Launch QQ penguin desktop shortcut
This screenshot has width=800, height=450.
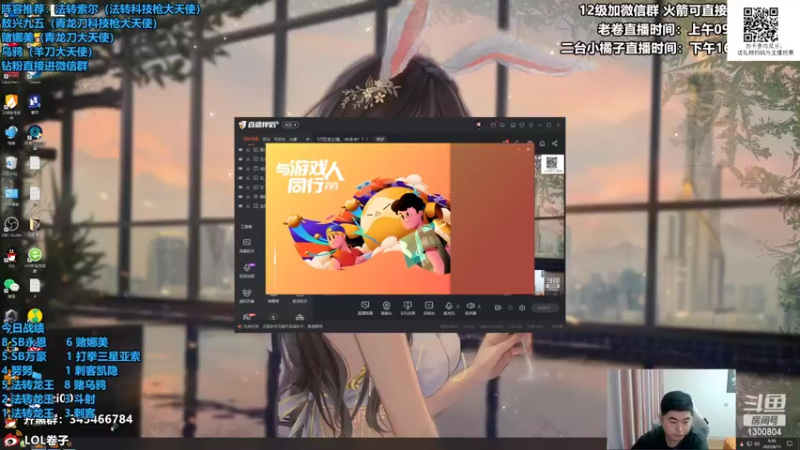click(11, 256)
